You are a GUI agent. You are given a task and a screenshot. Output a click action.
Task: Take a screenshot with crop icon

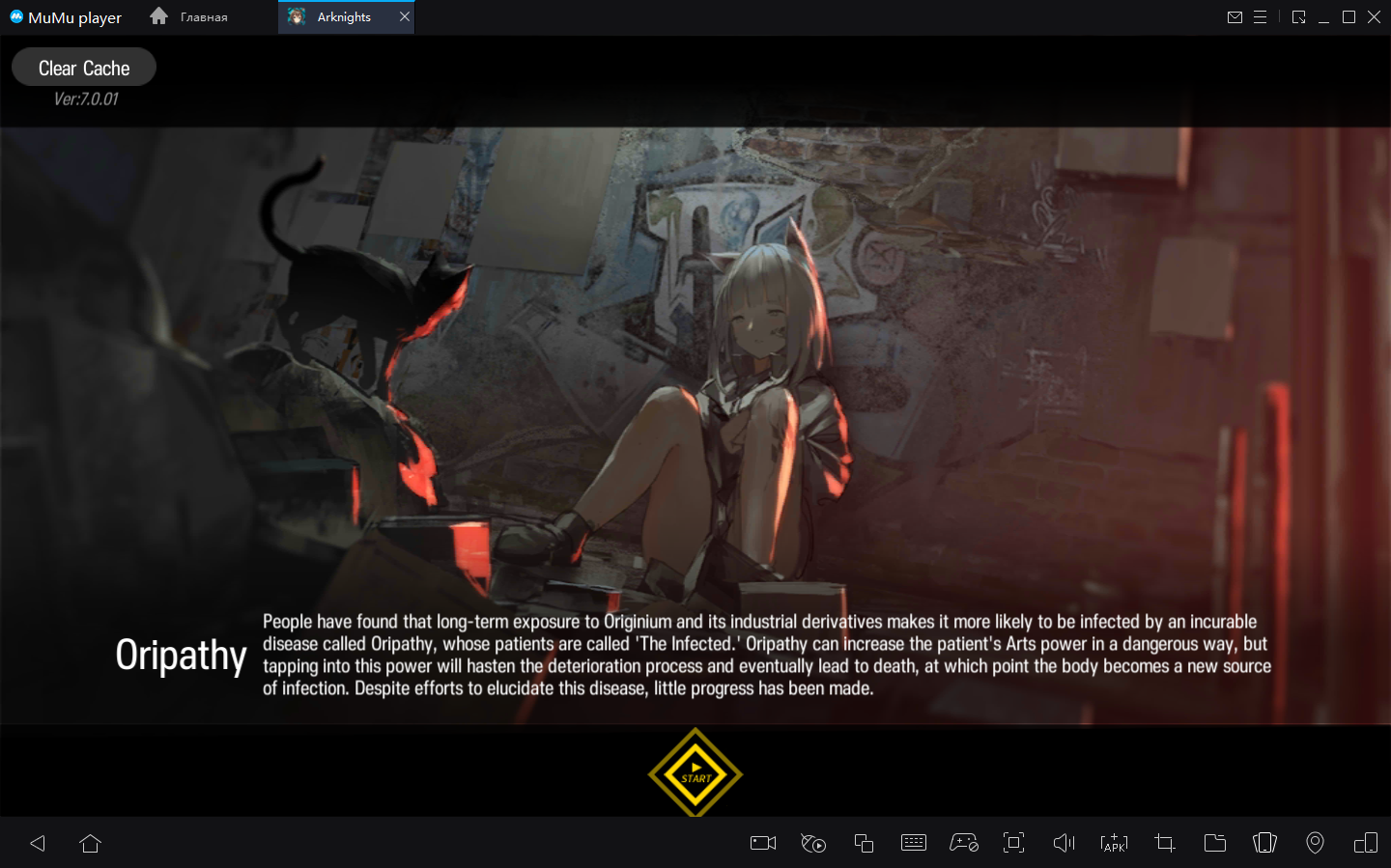(1165, 843)
